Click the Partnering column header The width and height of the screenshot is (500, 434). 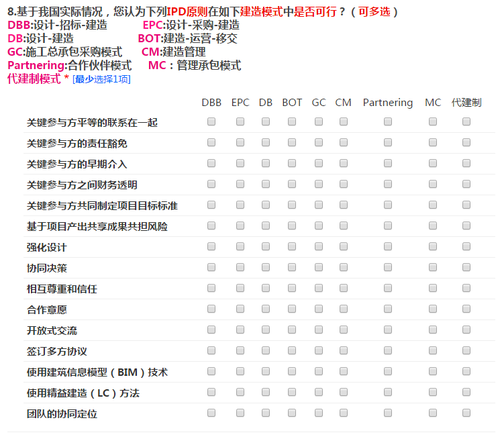pos(388,103)
